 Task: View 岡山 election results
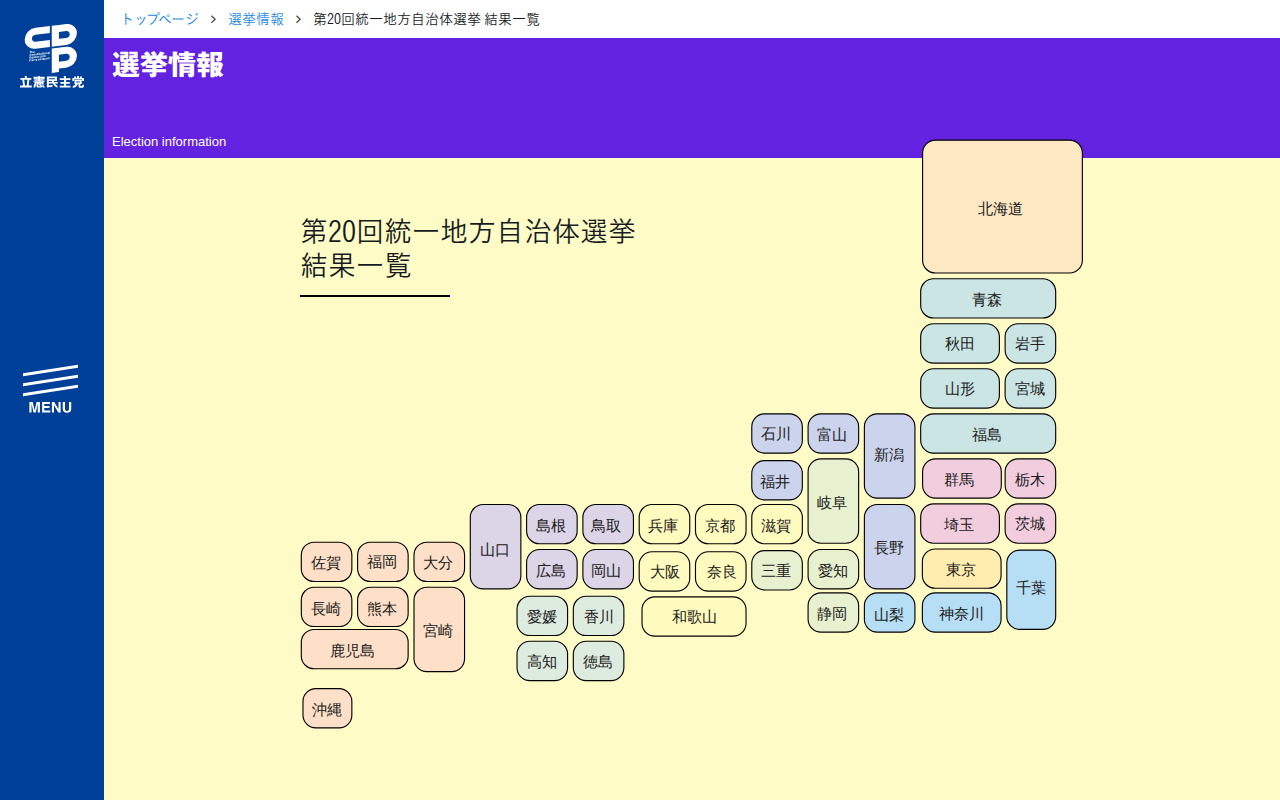point(608,570)
